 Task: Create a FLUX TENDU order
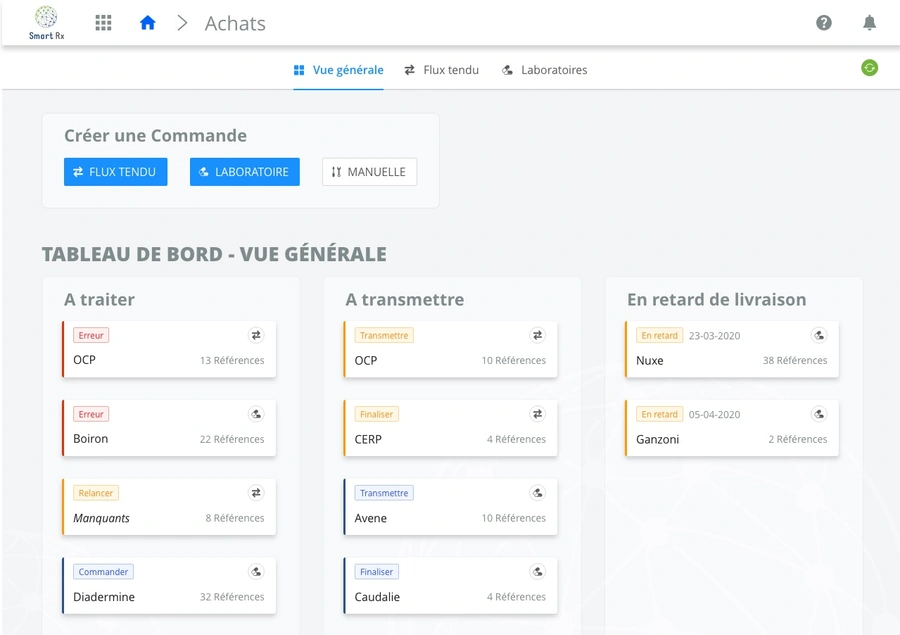[115, 172]
